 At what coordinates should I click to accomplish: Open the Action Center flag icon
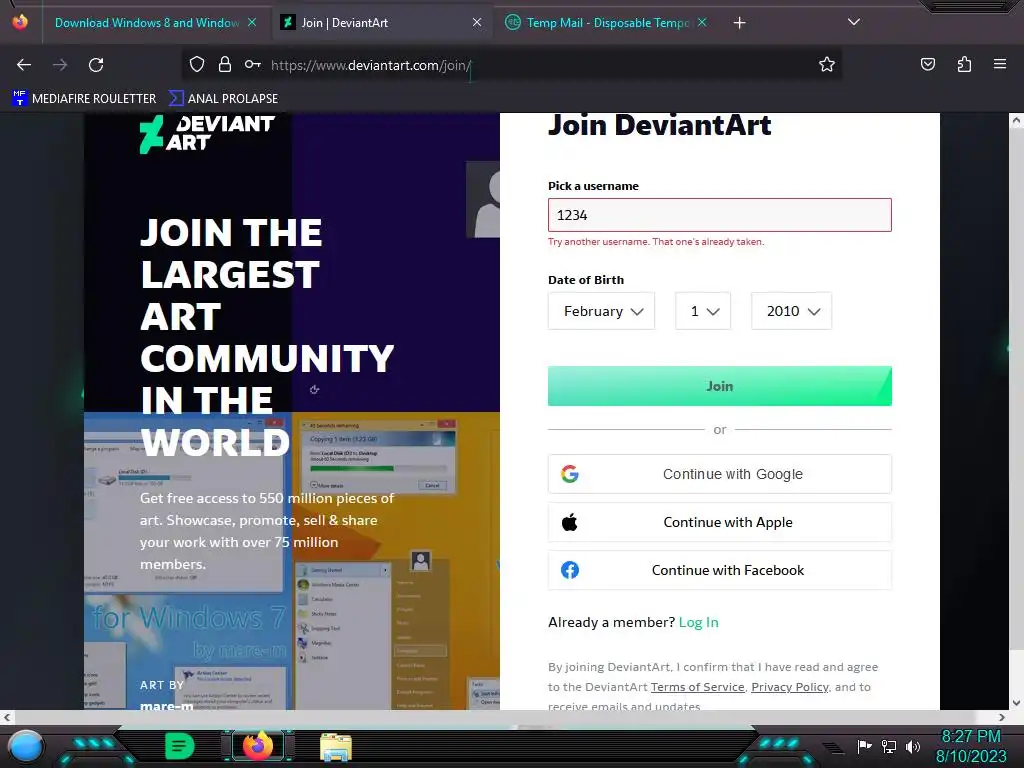pyautogui.click(x=864, y=746)
